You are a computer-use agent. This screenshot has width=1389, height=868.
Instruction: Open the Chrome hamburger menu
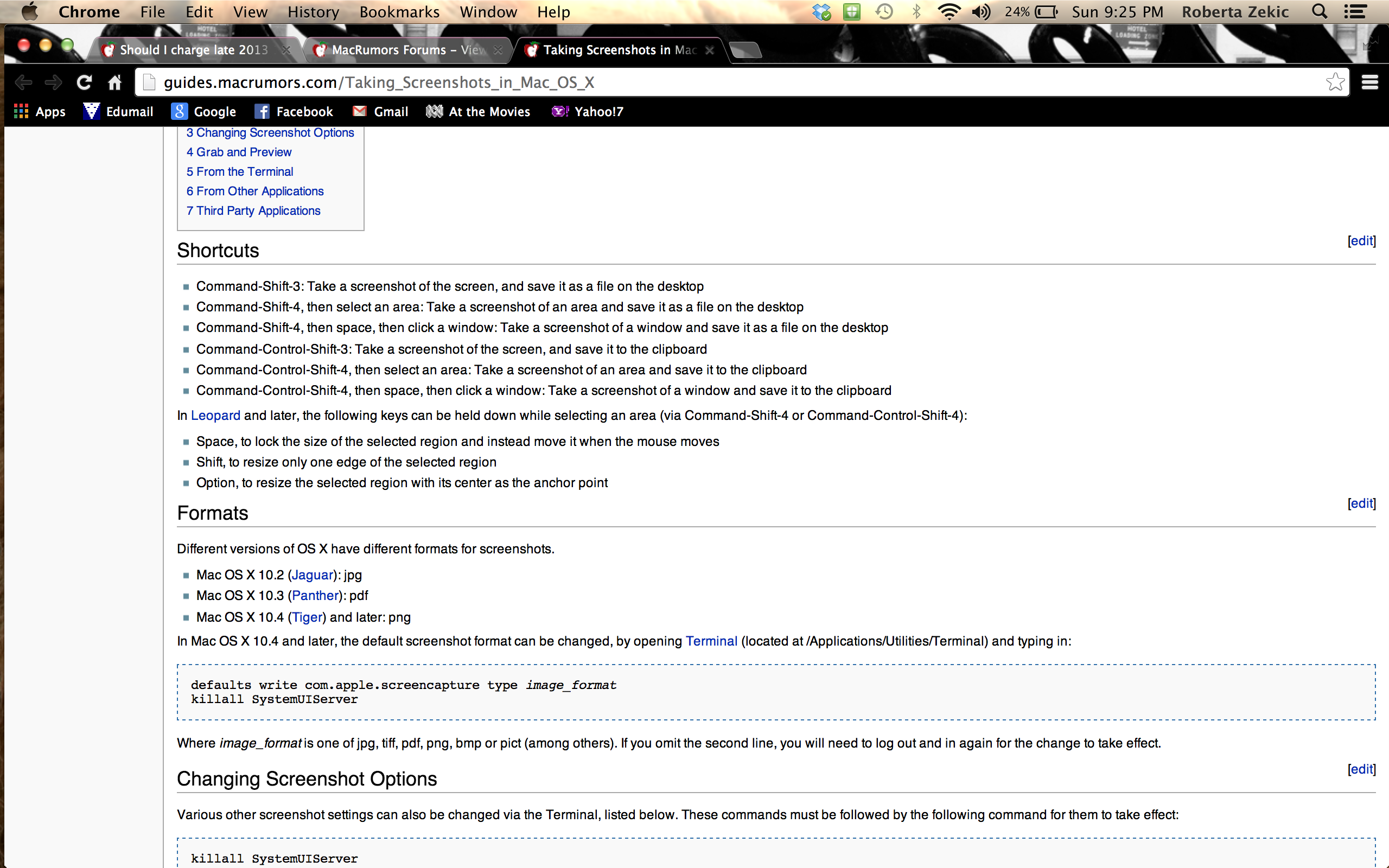1369,82
